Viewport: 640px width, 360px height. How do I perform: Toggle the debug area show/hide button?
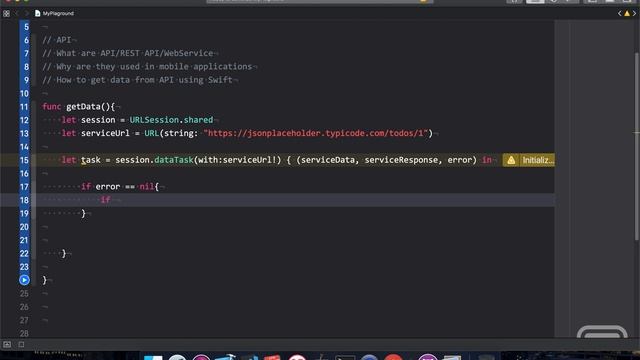pyautogui.click(x=7, y=344)
